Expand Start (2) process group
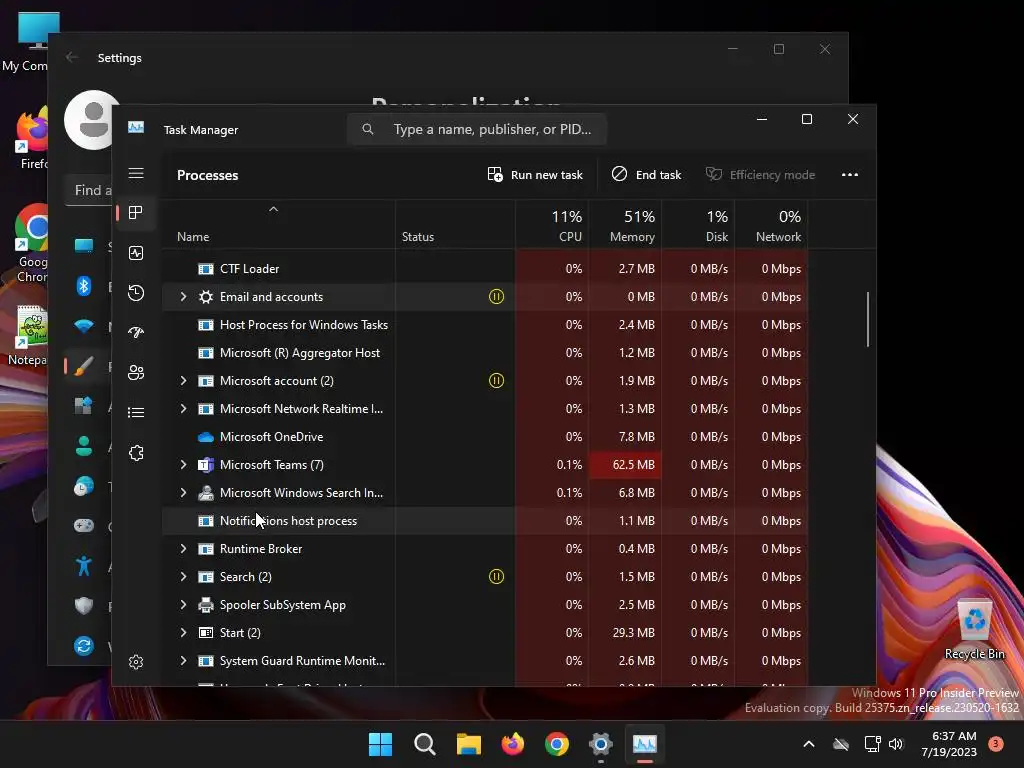Viewport: 1024px width, 768px height. [184, 632]
